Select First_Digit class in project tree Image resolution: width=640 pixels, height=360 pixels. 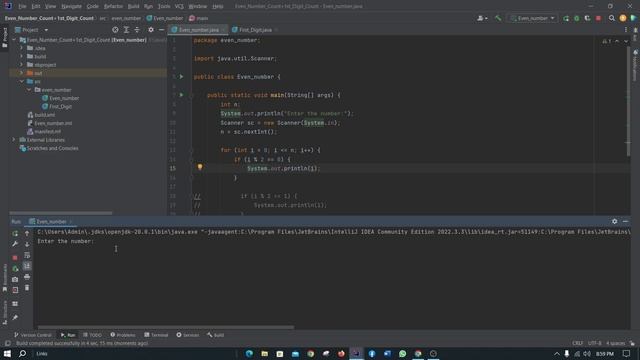coord(57,107)
